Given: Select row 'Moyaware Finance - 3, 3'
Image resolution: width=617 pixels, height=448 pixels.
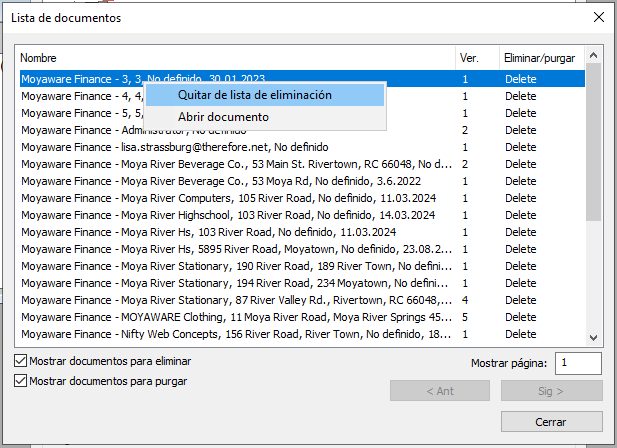Looking at the screenshot, I should pyautogui.click(x=302, y=79).
